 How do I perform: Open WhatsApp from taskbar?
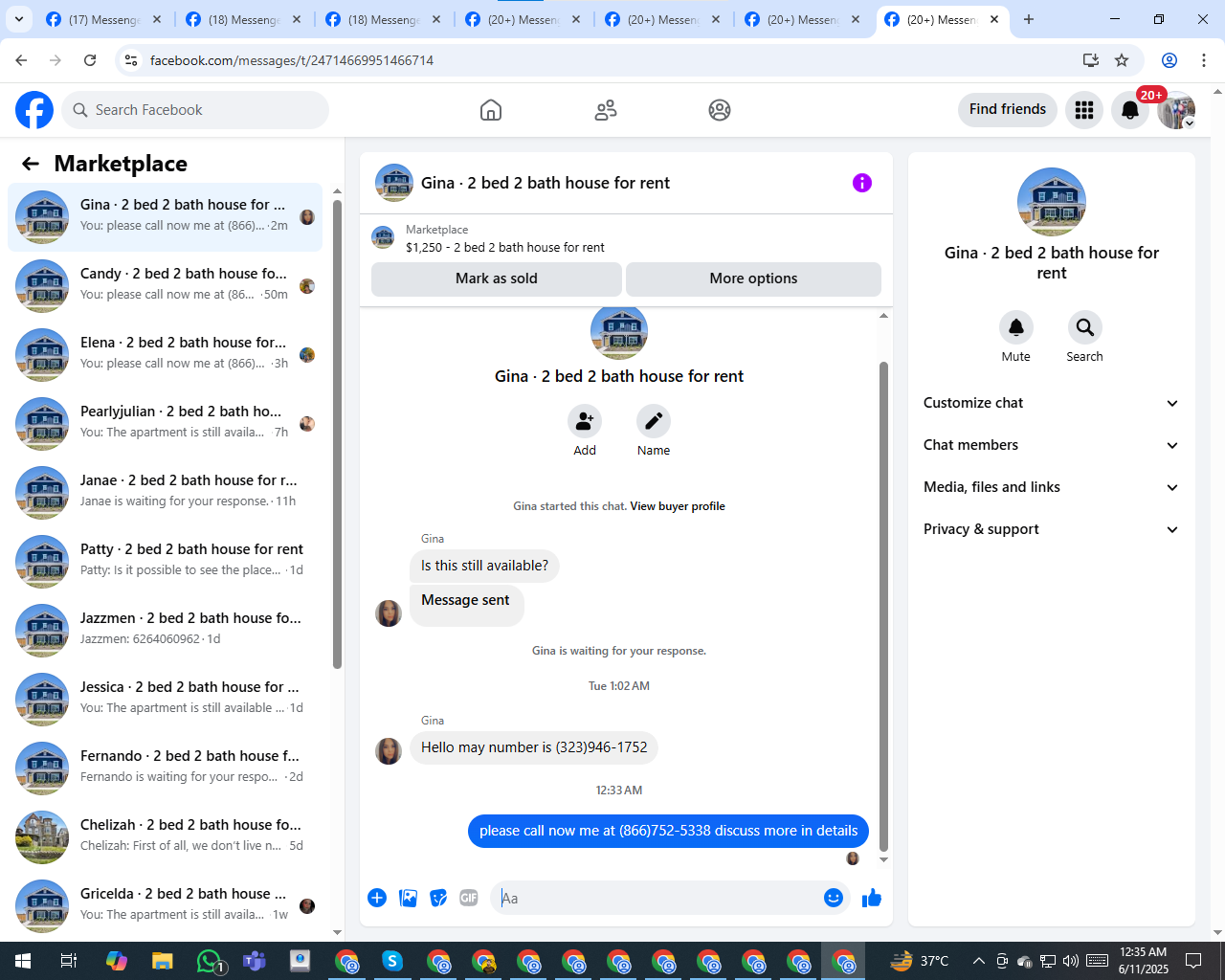pos(210,961)
